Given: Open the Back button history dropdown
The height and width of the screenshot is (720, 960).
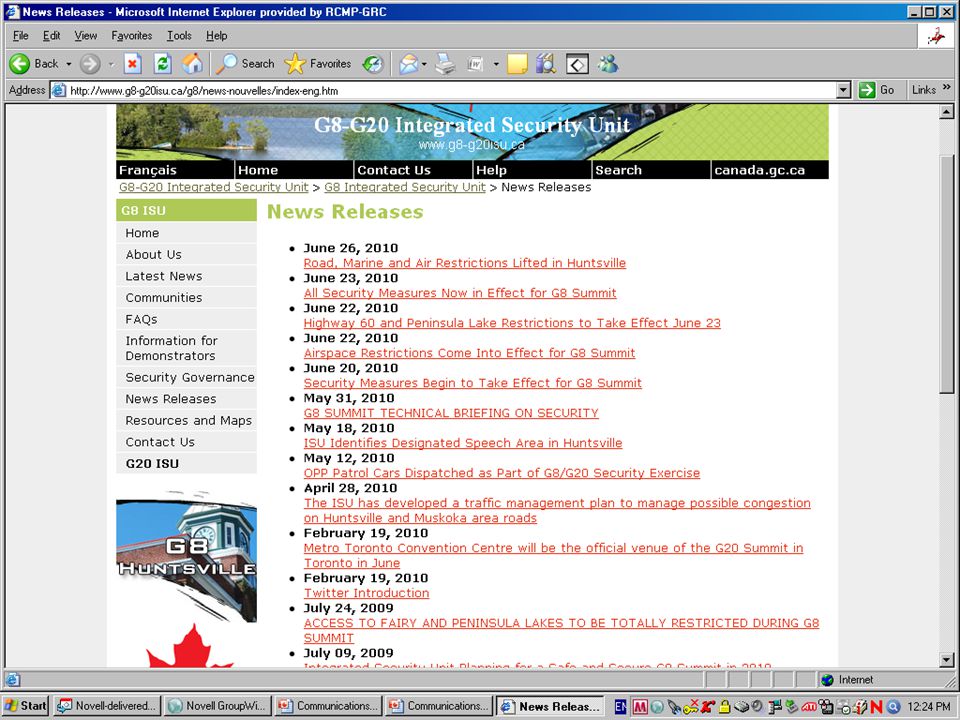Looking at the screenshot, I should click(69, 64).
